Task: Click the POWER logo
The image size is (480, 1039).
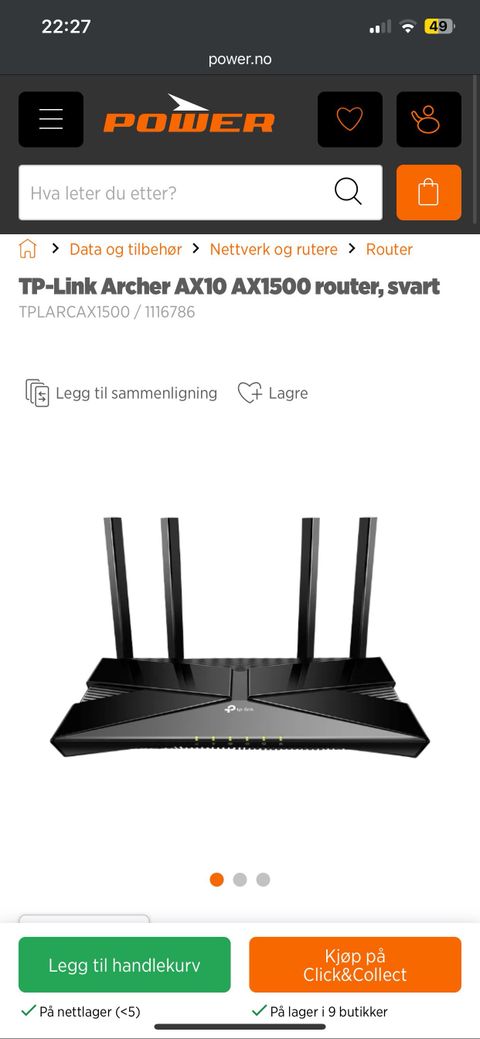Action: click(x=189, y=114)
